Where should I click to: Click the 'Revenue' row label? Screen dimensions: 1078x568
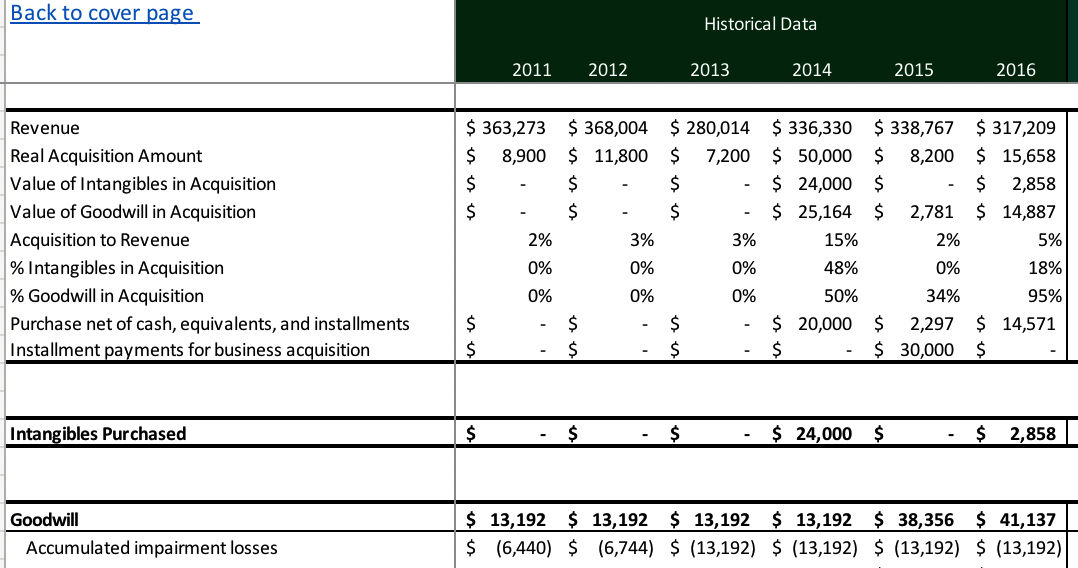click(45, 128)
